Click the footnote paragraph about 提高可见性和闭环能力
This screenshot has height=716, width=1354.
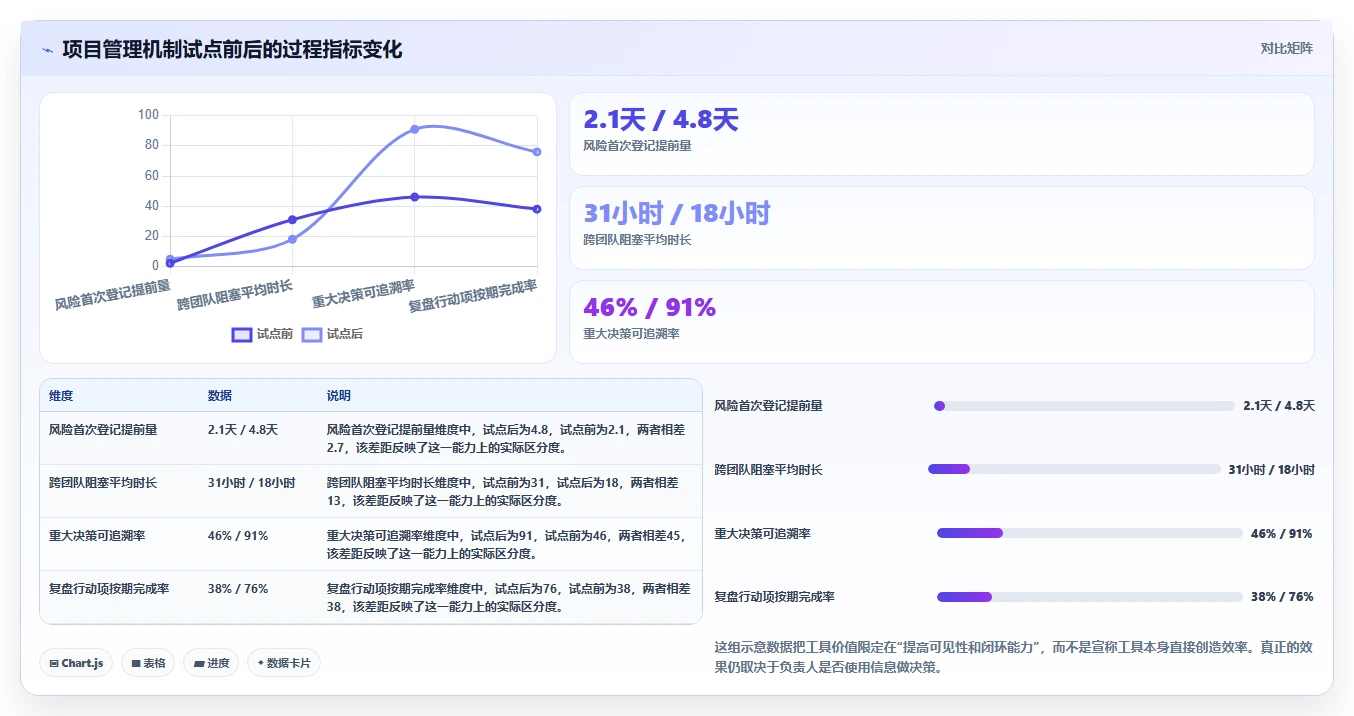1013,657
